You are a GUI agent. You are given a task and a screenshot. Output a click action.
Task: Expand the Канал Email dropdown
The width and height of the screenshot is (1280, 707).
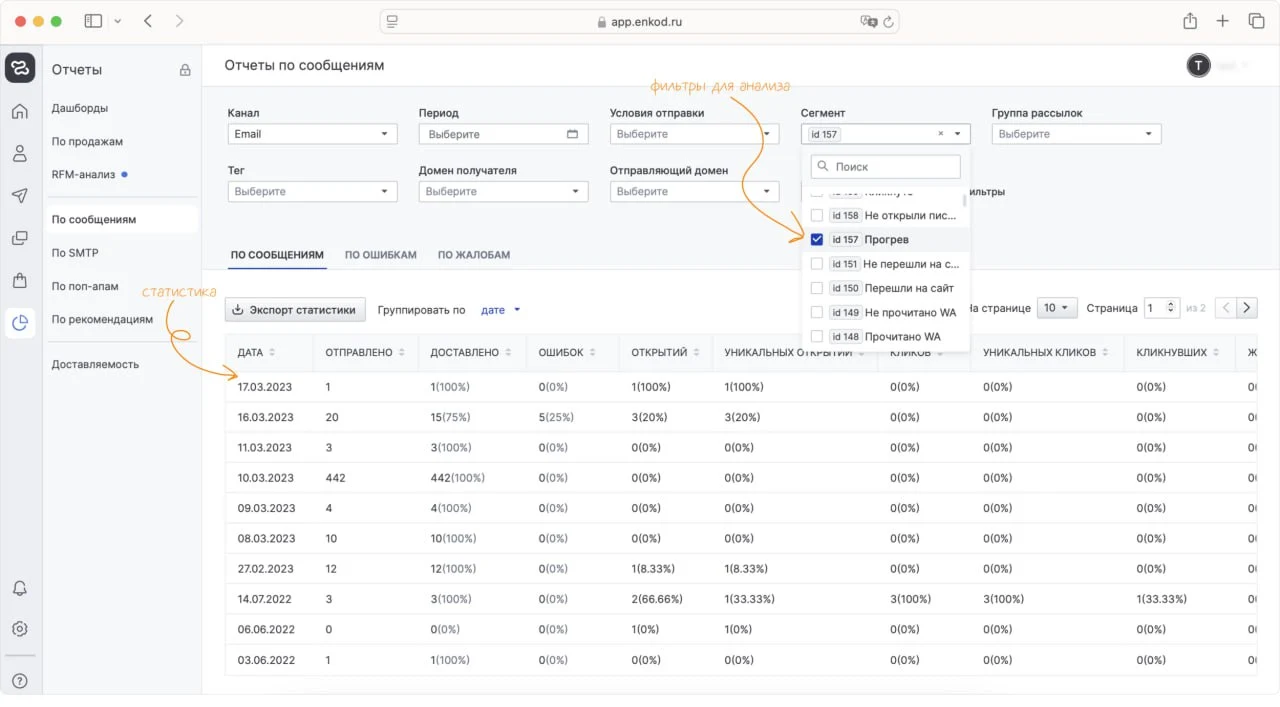[312, 134]
